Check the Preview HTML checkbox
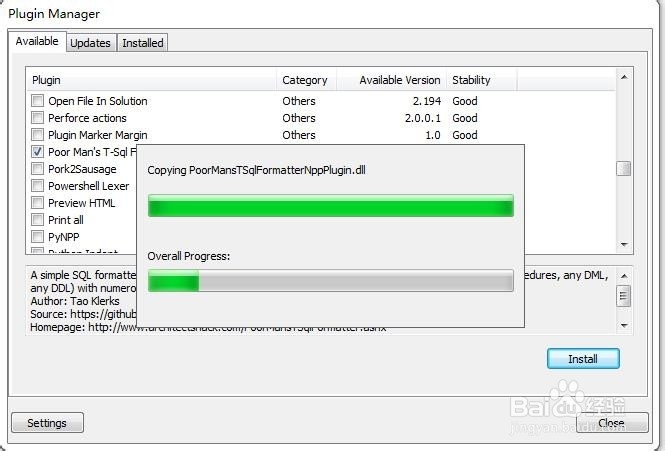The width and height of the screenshot is (665, 451). (x=37, y=202)
